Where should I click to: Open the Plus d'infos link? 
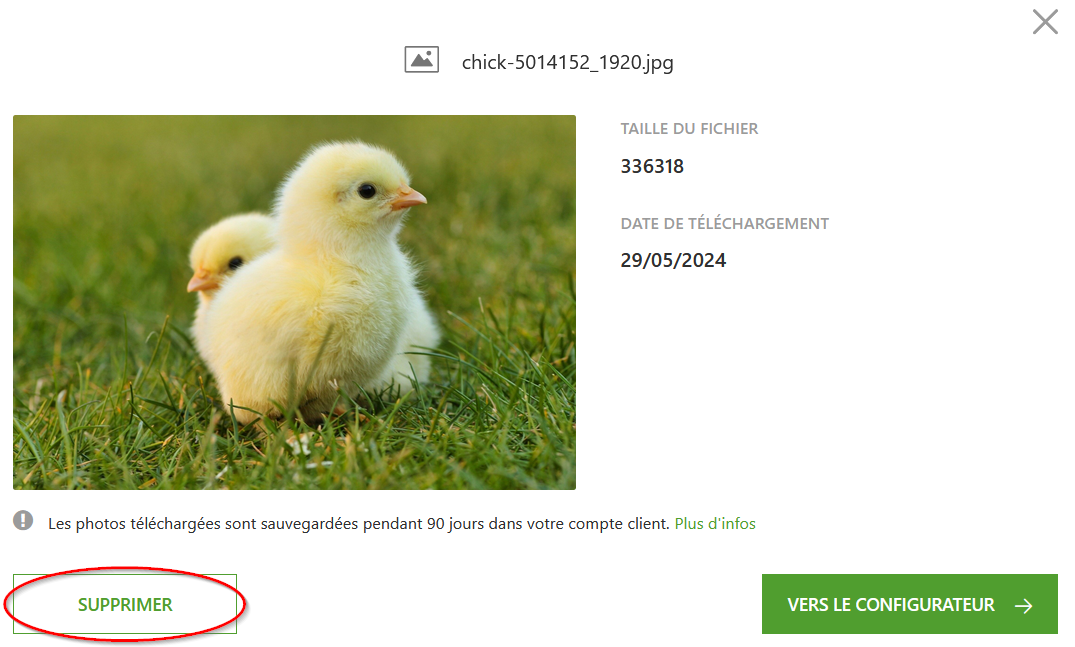coord(715,524)
